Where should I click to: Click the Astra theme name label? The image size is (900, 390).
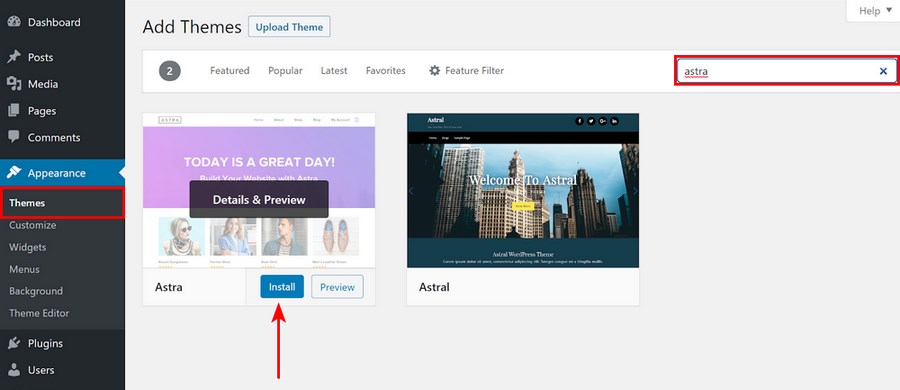169,287
